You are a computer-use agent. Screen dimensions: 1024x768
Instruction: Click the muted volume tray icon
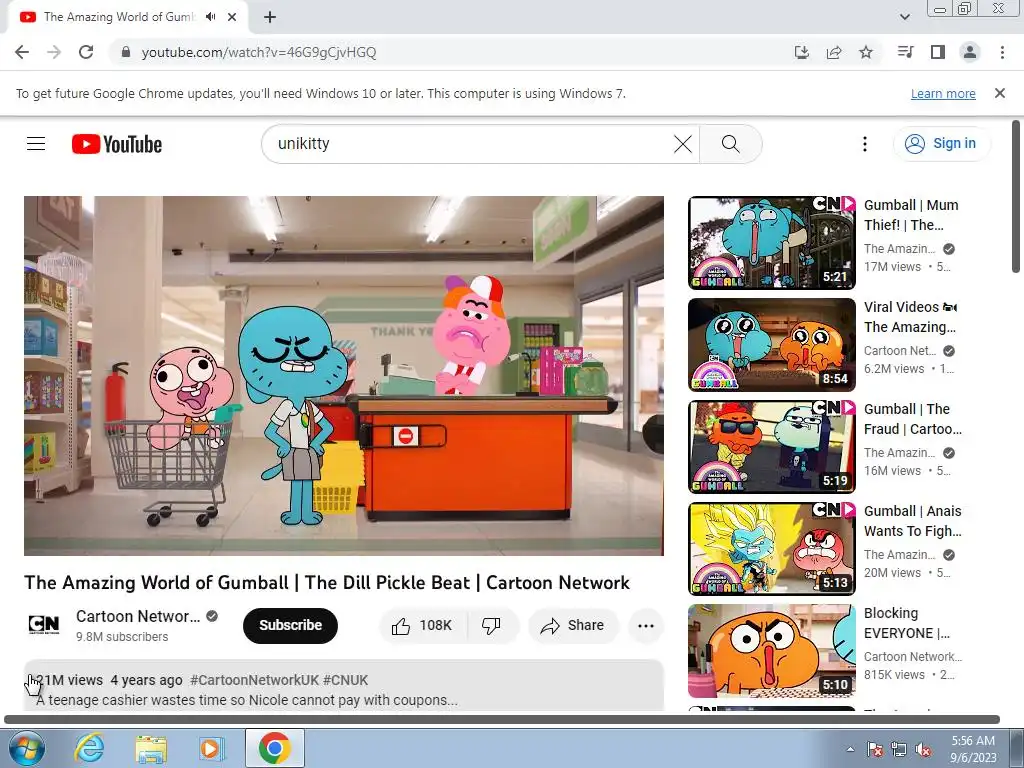(923, 749)
